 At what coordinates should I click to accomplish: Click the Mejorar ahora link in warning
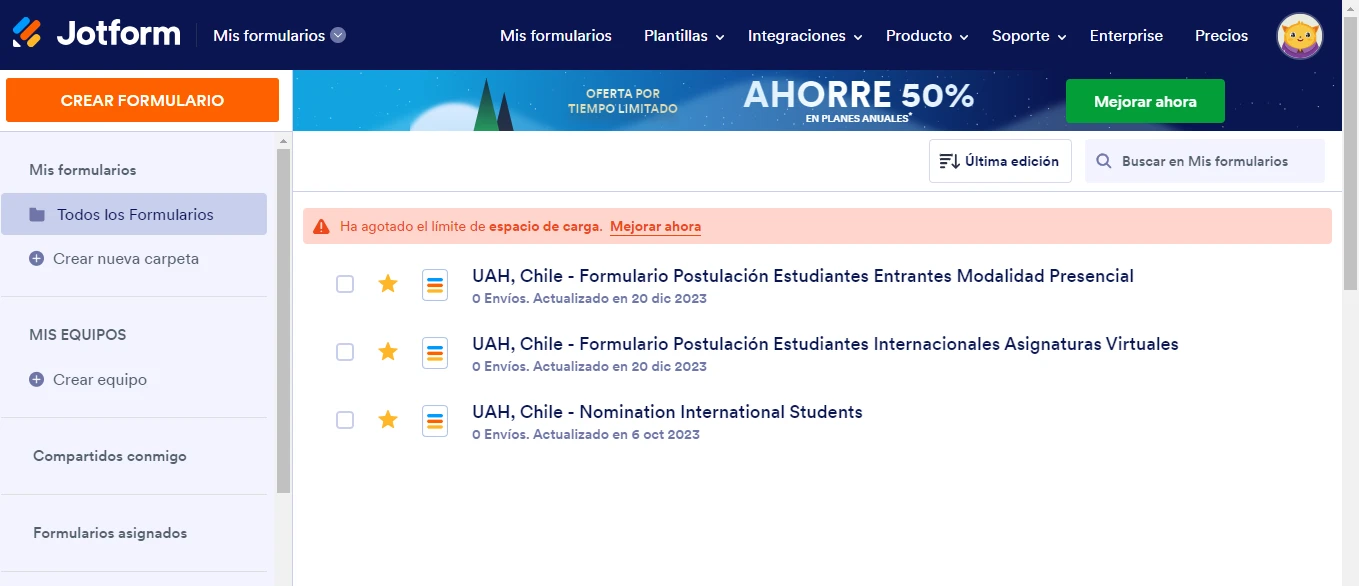(x=655, y=227)
